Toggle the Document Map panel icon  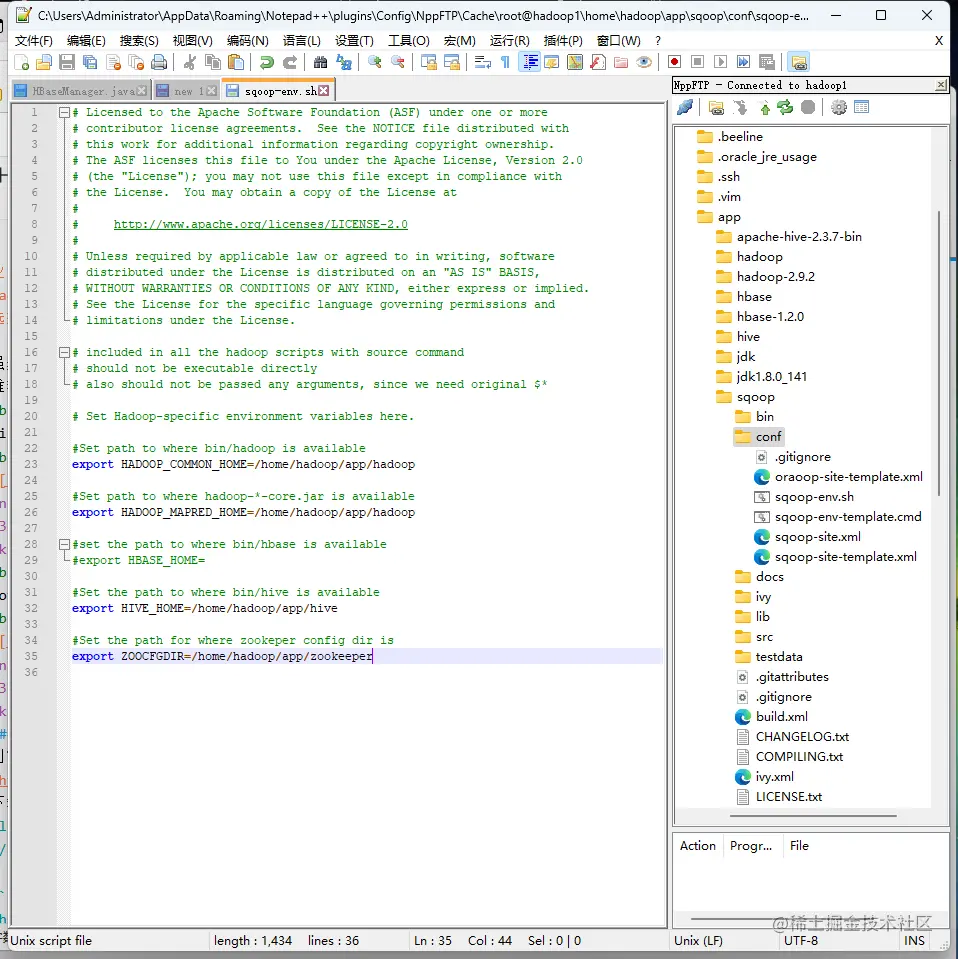pos(575,62)
